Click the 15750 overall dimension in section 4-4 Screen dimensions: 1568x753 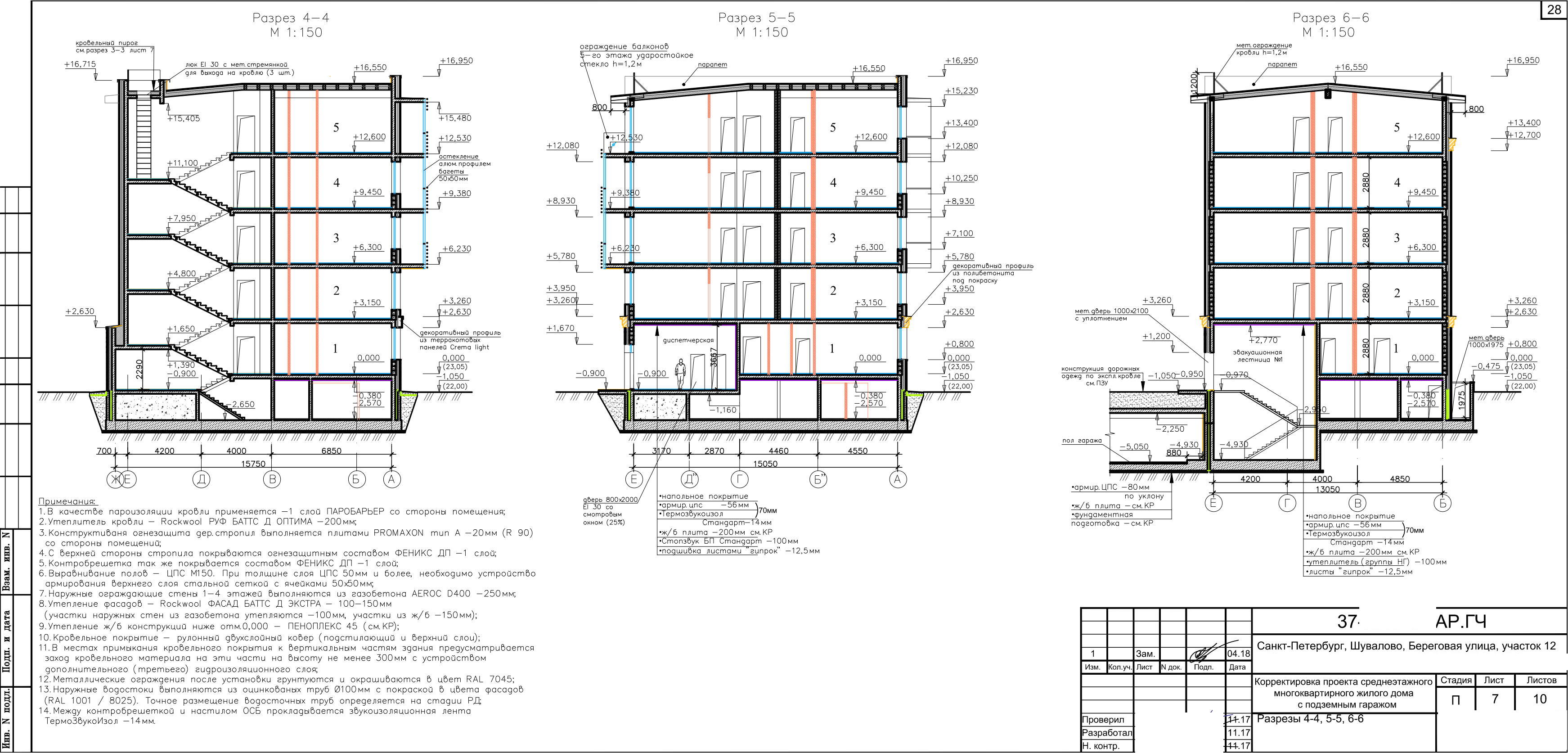(253, 463)
